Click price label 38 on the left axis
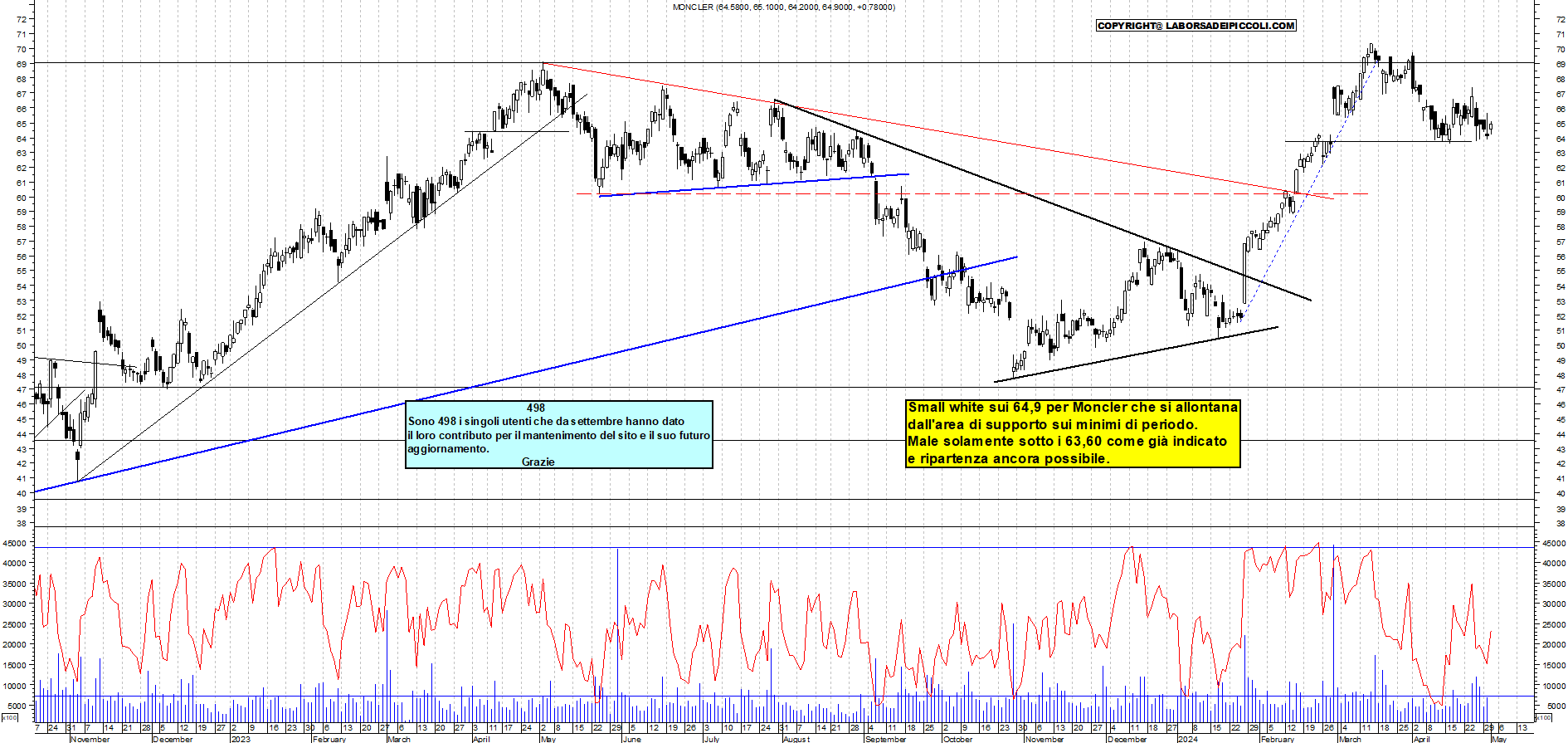1568x743 pixels. (x=21, y=524)
